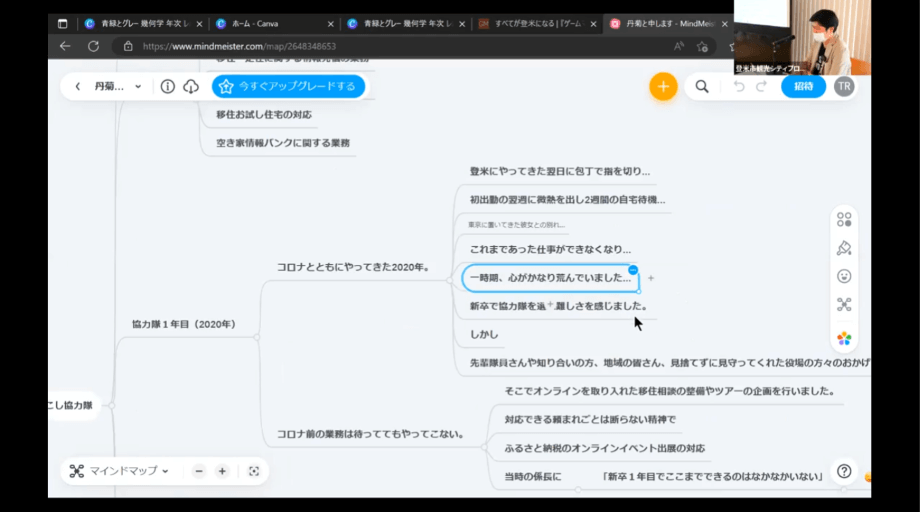Open the map title dropdown arrow
Screen dimensions: 920x512
138,86
